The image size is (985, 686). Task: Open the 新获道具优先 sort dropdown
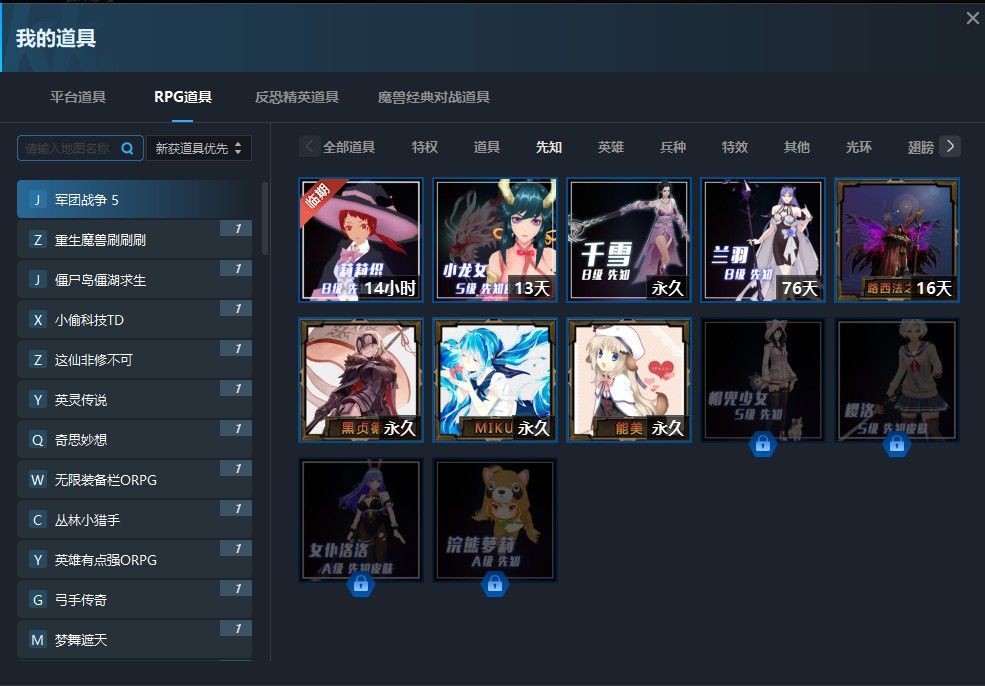pos(199,148)
